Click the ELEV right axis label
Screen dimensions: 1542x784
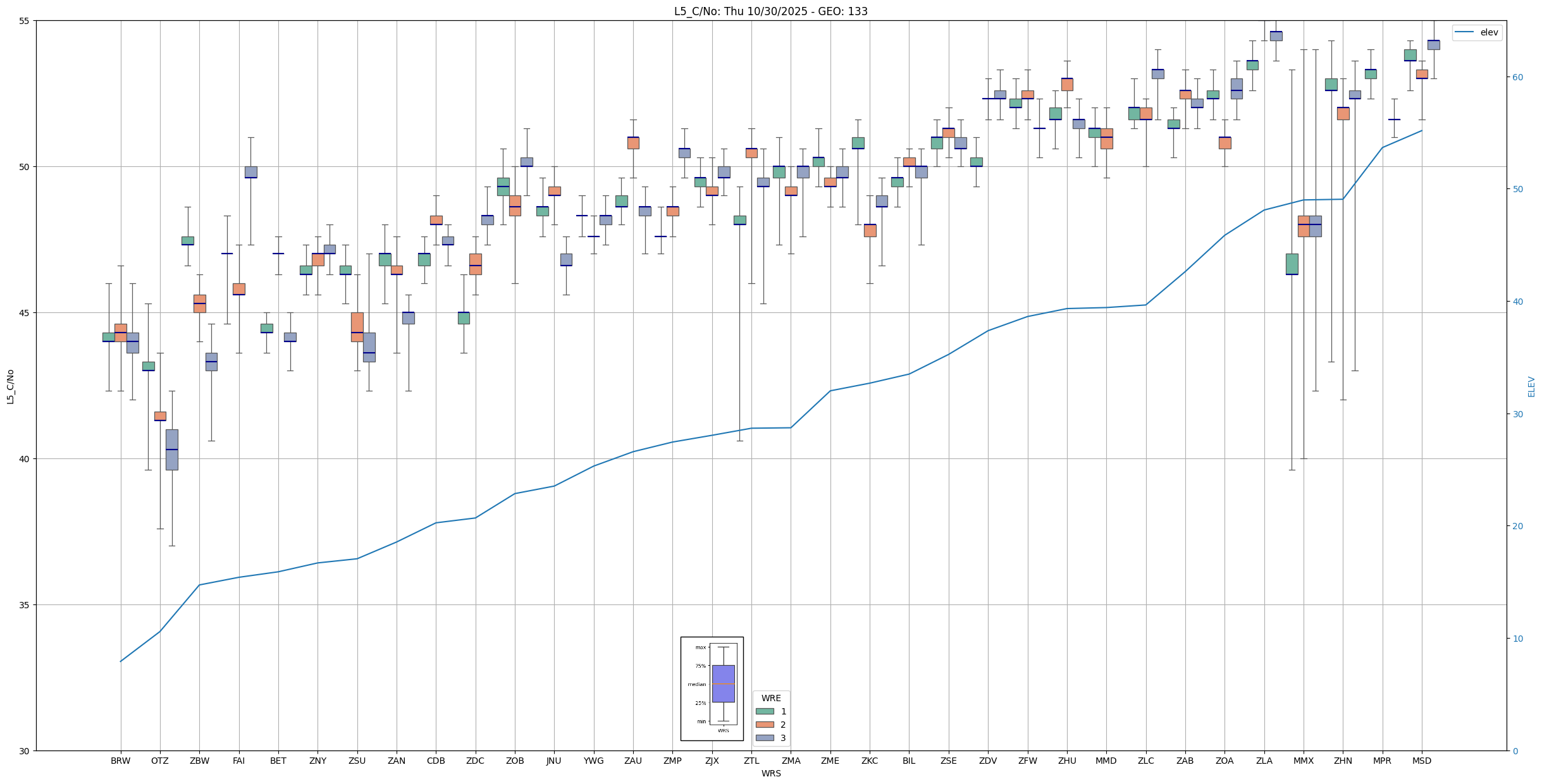(x=1531, y=386)
